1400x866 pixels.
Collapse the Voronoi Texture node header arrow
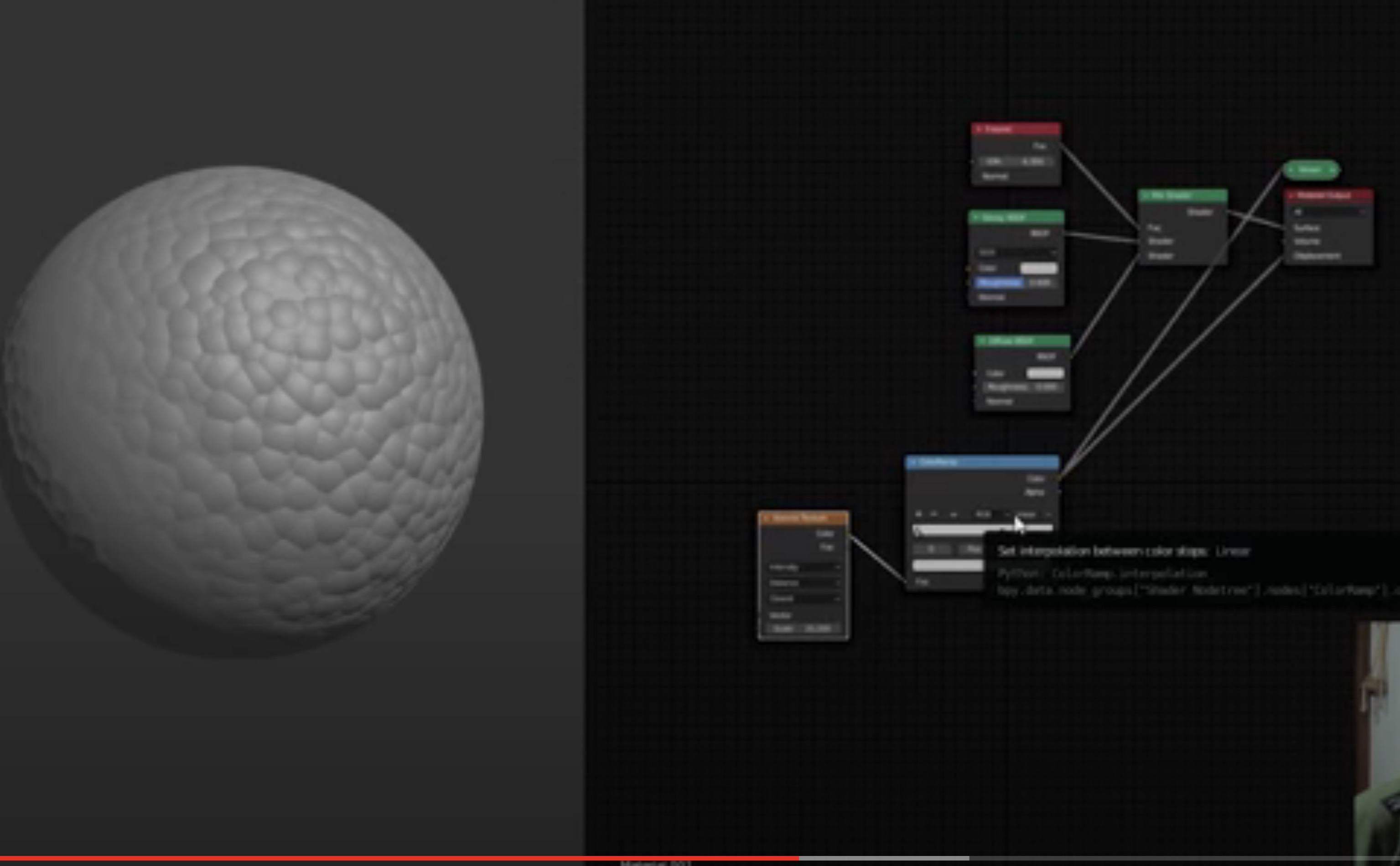point(766,518)
